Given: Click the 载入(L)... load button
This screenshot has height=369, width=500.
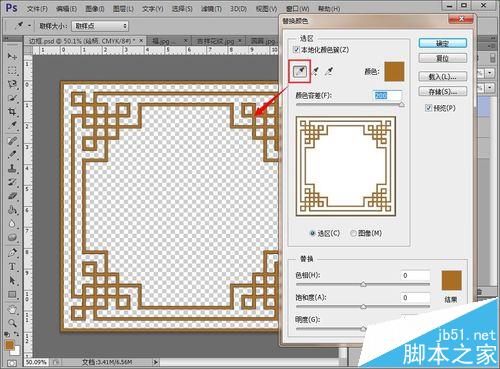Looking at the screenshot, I should tap(443, 76).
